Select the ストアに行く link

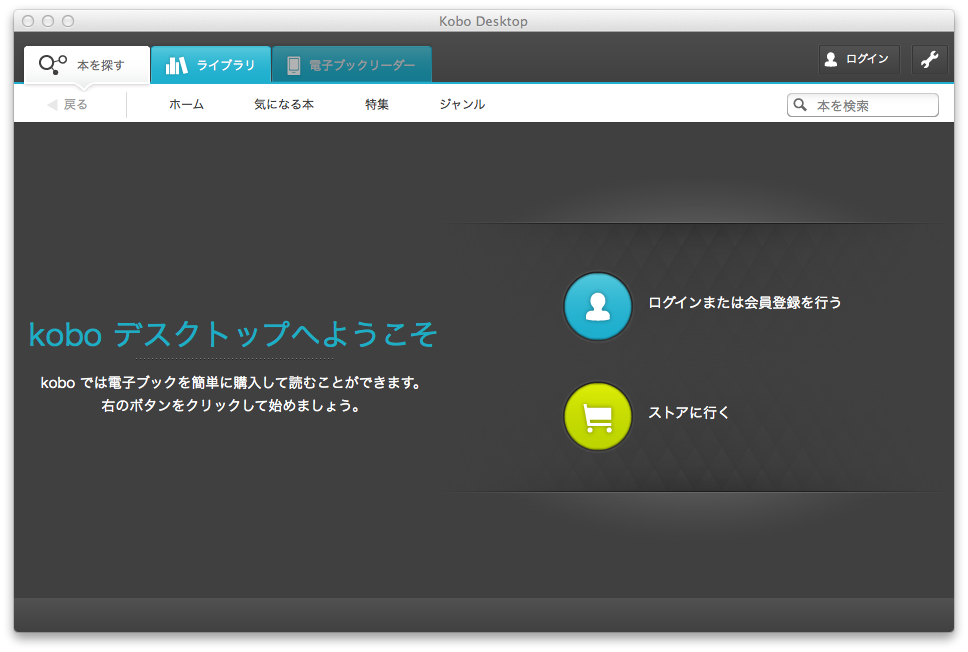688,412
